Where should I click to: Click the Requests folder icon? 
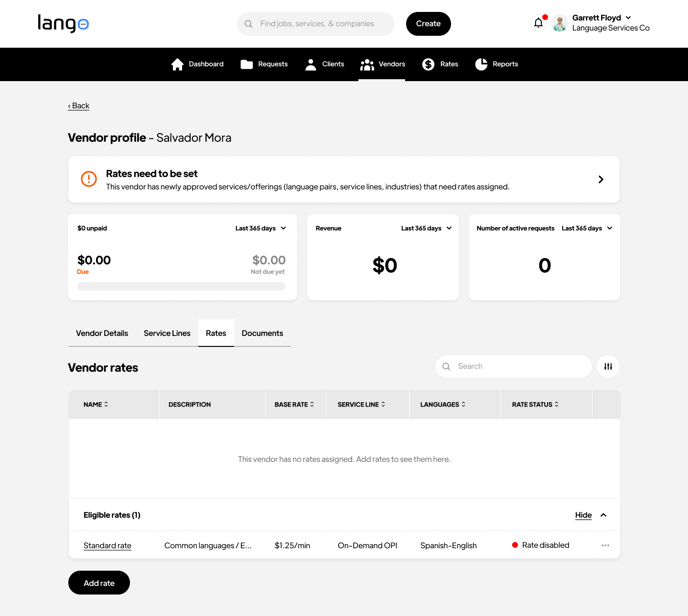pyautogui.click(x=247, y=64)
